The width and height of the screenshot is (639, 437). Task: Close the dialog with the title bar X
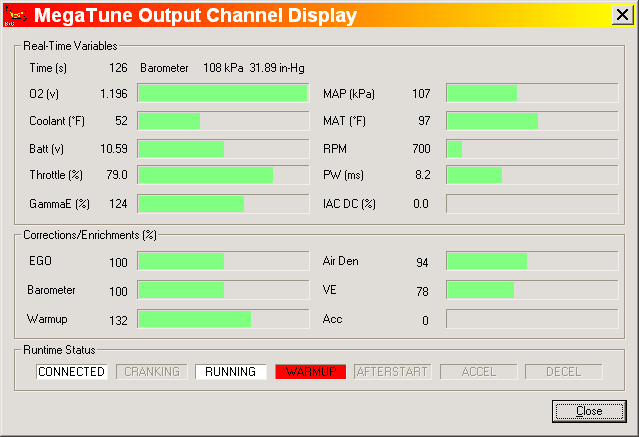click(x=622, y=15)
